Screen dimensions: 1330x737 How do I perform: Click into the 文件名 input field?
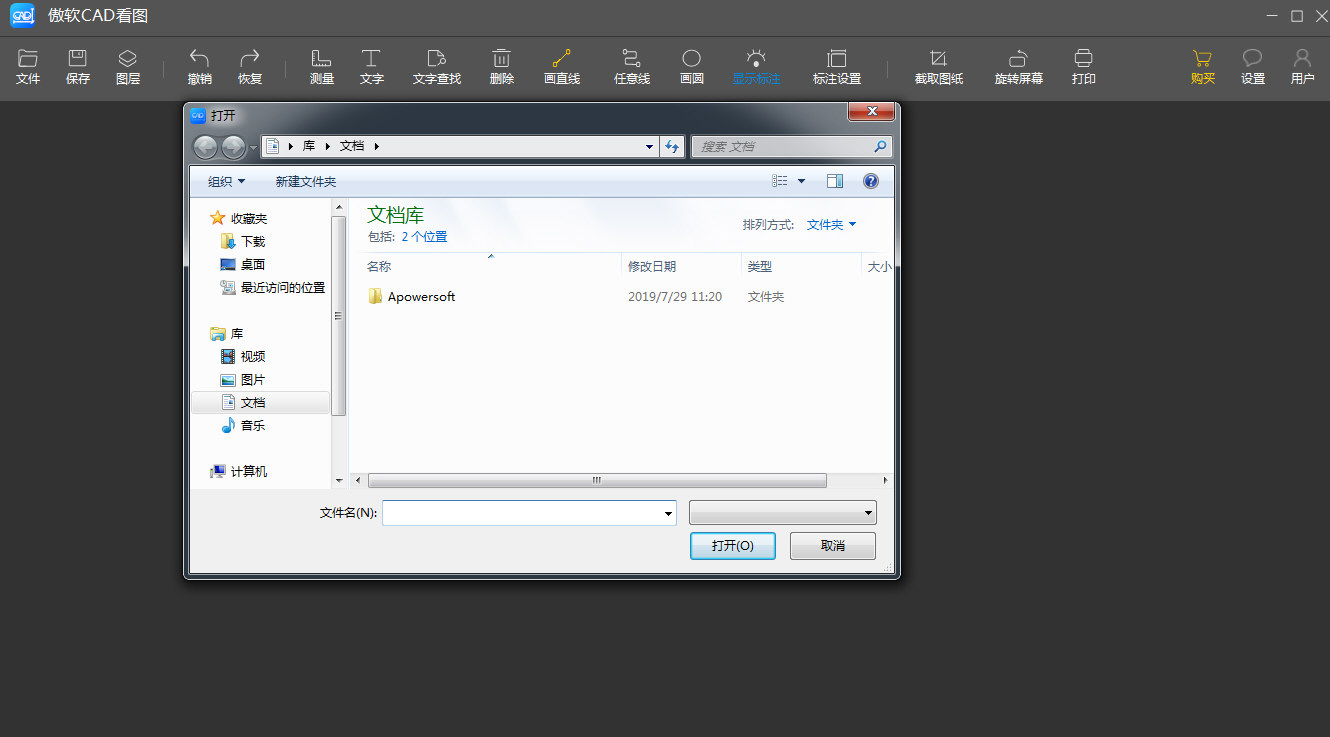[x=522, y=513]
